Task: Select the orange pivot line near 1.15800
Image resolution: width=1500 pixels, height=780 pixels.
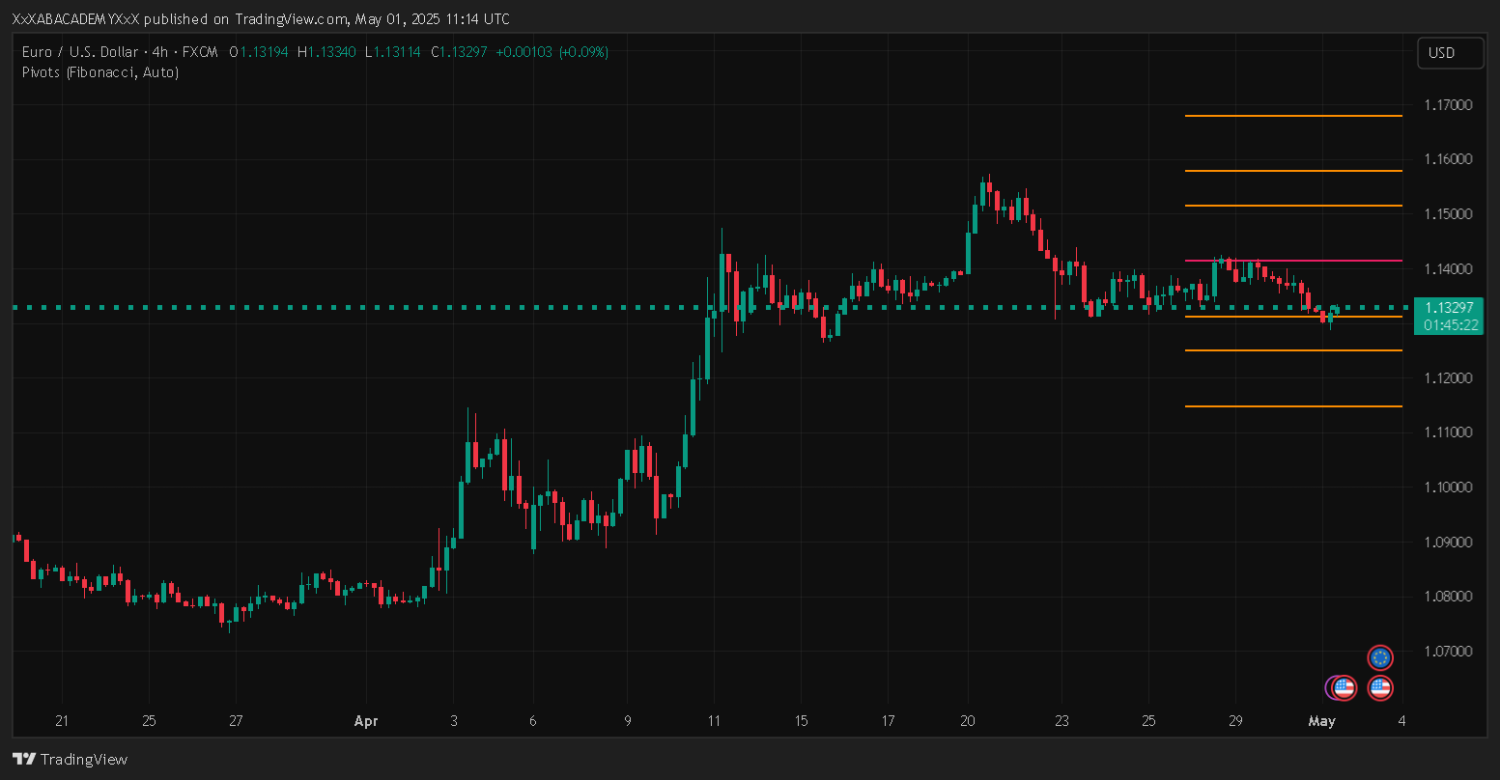Action: point(1293,171)
